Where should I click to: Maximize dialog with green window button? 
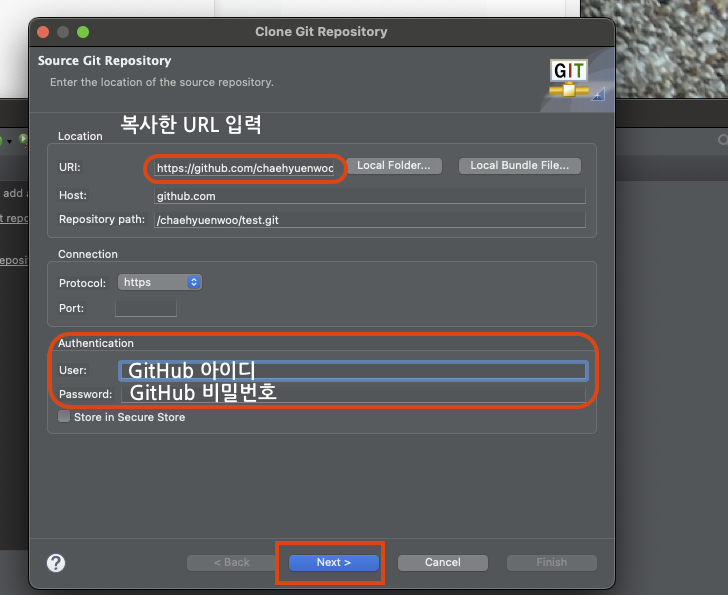pos(83,32)
